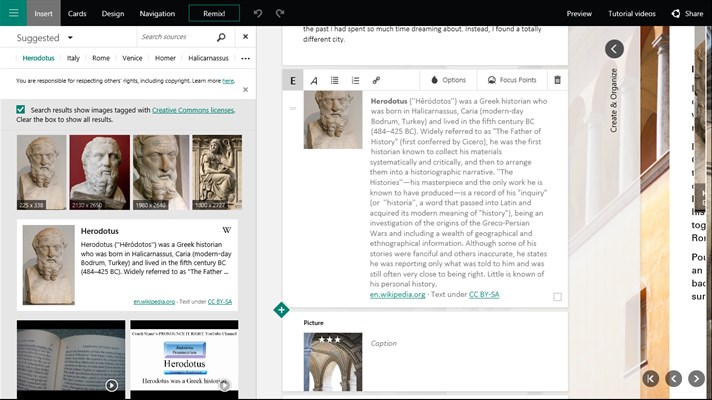Select the Italy suggestion
The image size is (712, 400).
[73, 58]
